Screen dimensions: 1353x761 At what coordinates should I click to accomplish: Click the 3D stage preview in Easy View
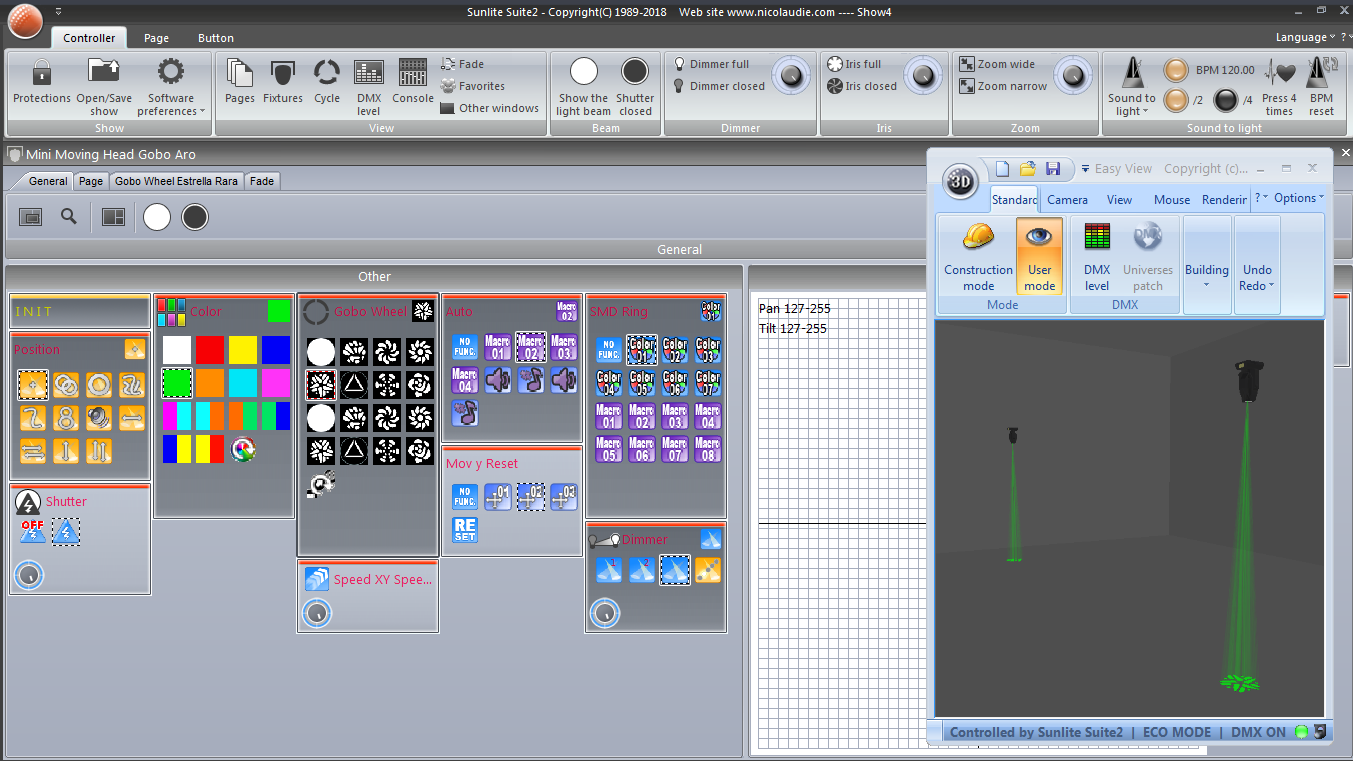point(1130,517)
